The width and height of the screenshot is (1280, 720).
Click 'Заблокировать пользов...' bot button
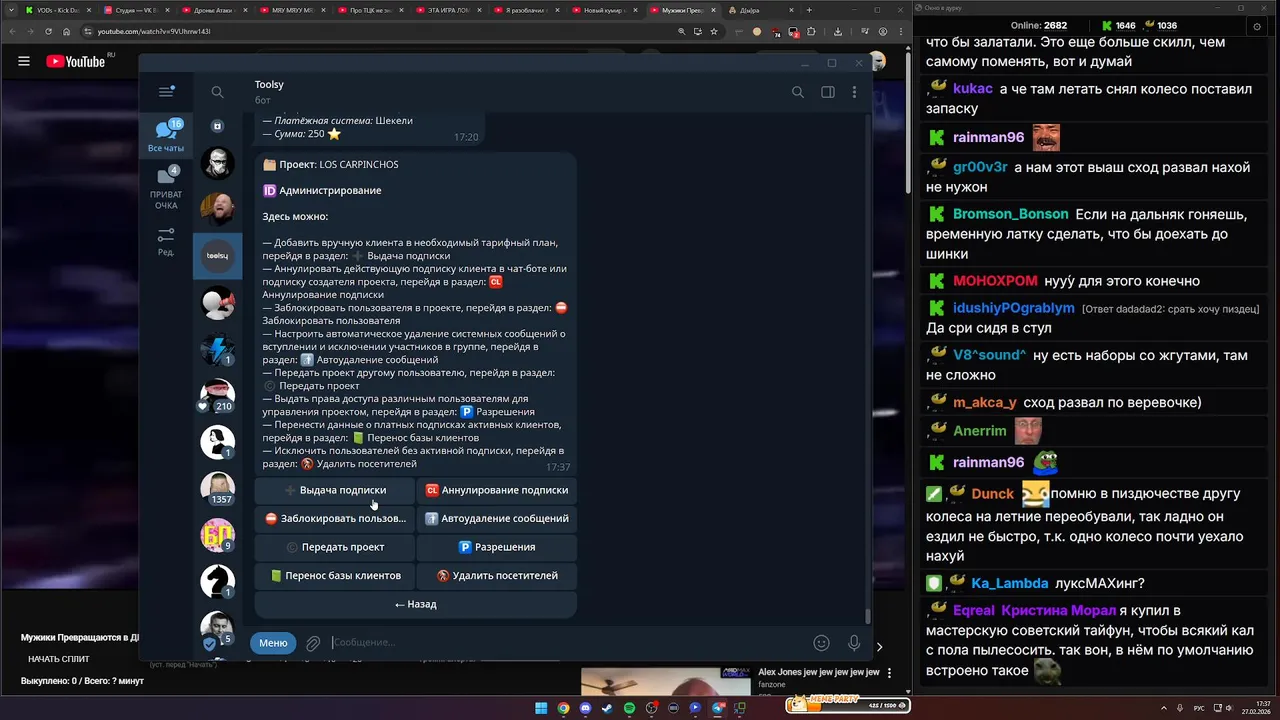(x=334, y=518)
